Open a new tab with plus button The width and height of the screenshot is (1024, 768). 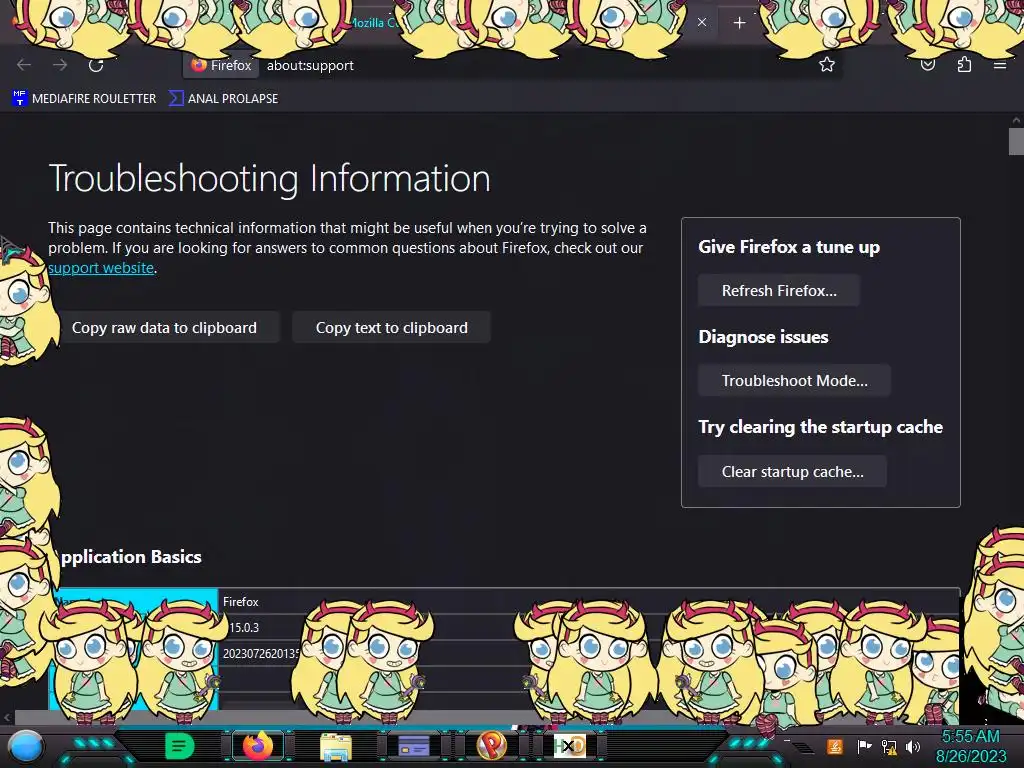739,23
